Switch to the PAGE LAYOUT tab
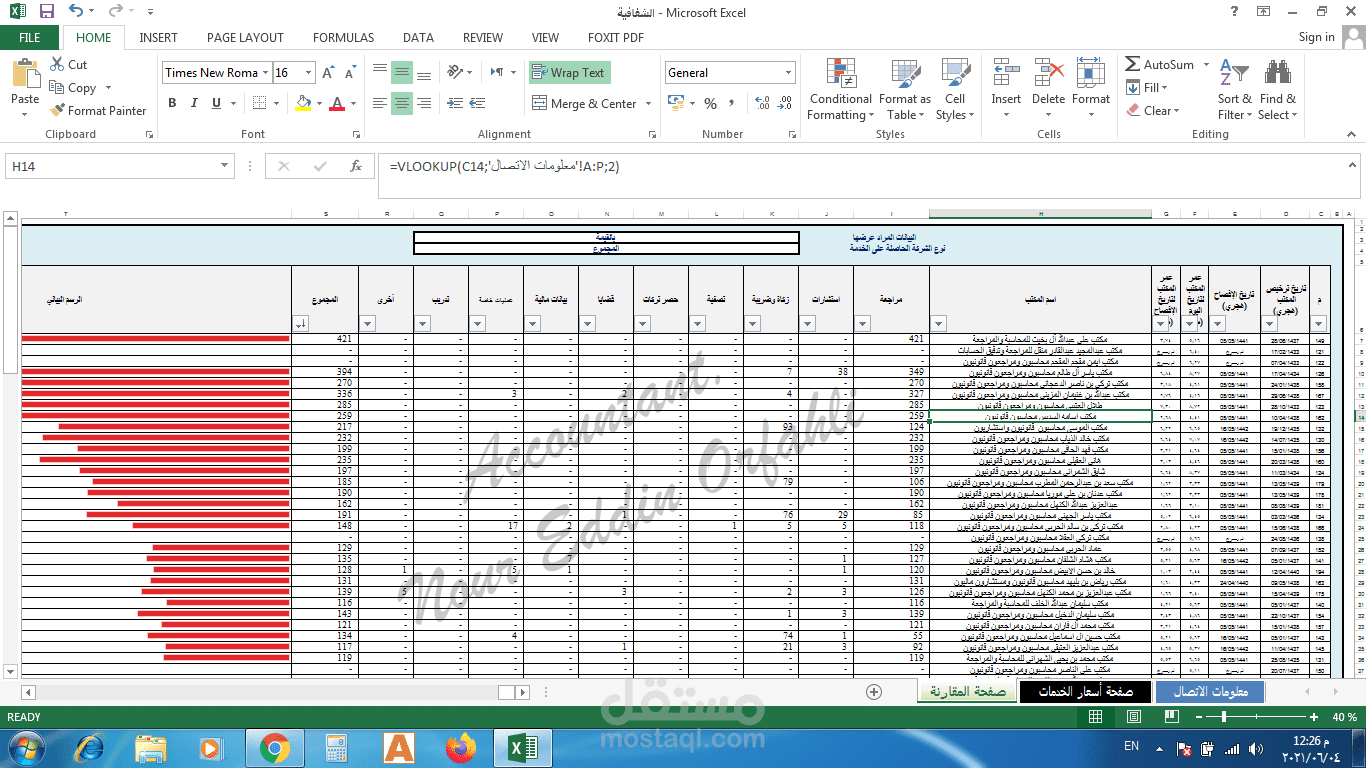 [x=245, y=38]
